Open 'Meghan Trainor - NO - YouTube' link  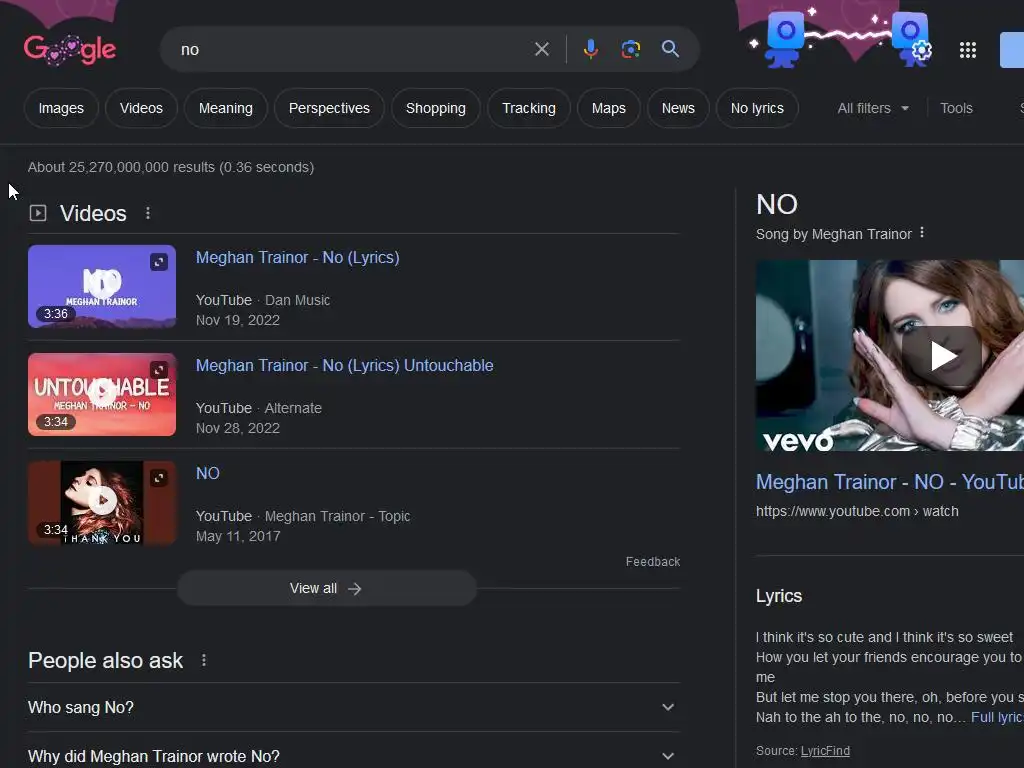coord(889,482)
